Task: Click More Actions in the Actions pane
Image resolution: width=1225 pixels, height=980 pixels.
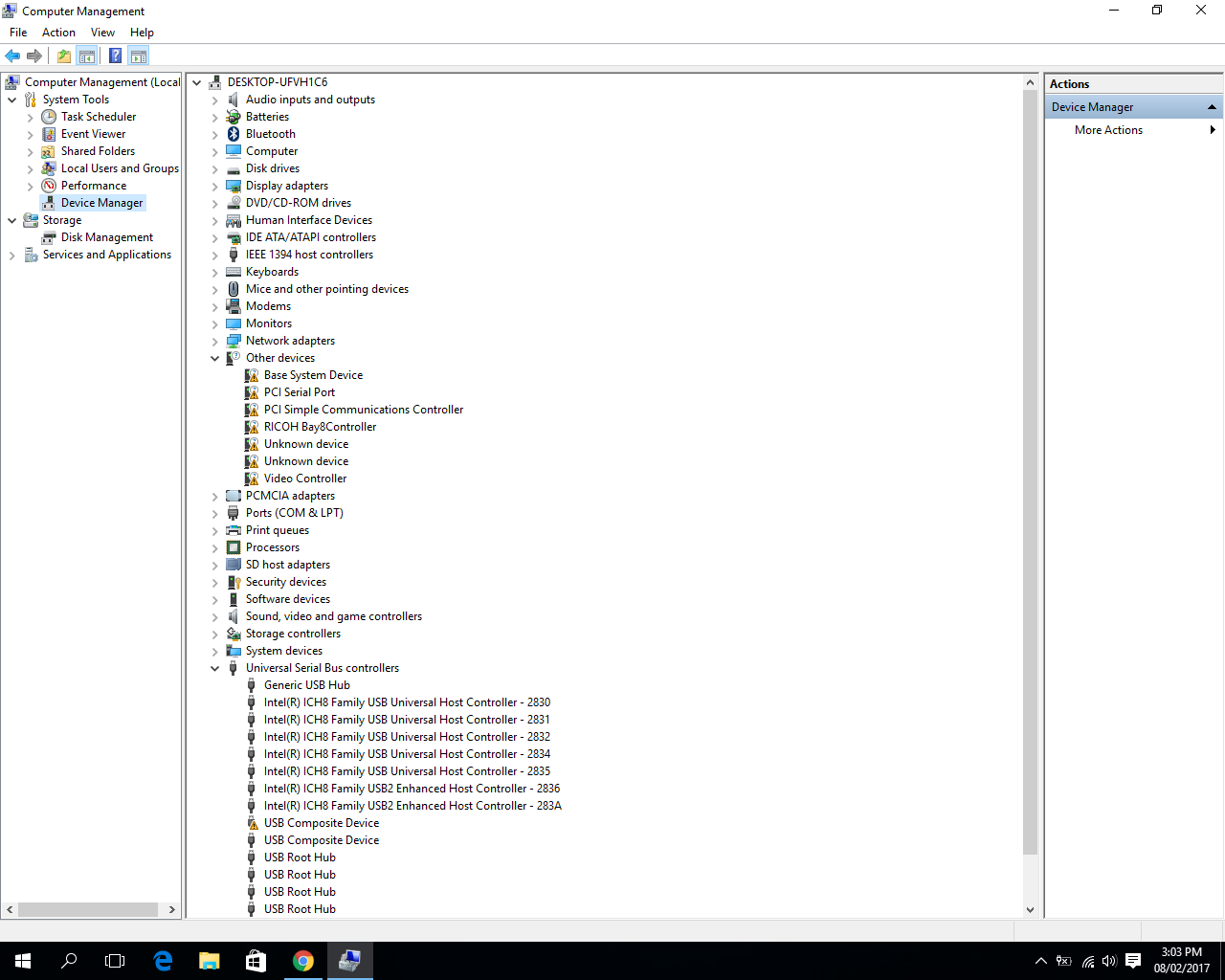Action: [x=1108, y=130]
